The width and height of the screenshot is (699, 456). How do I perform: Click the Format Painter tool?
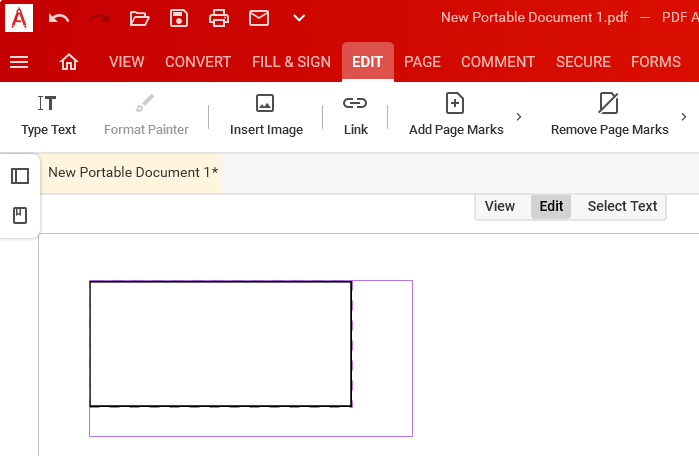click(x=146, y=115)
